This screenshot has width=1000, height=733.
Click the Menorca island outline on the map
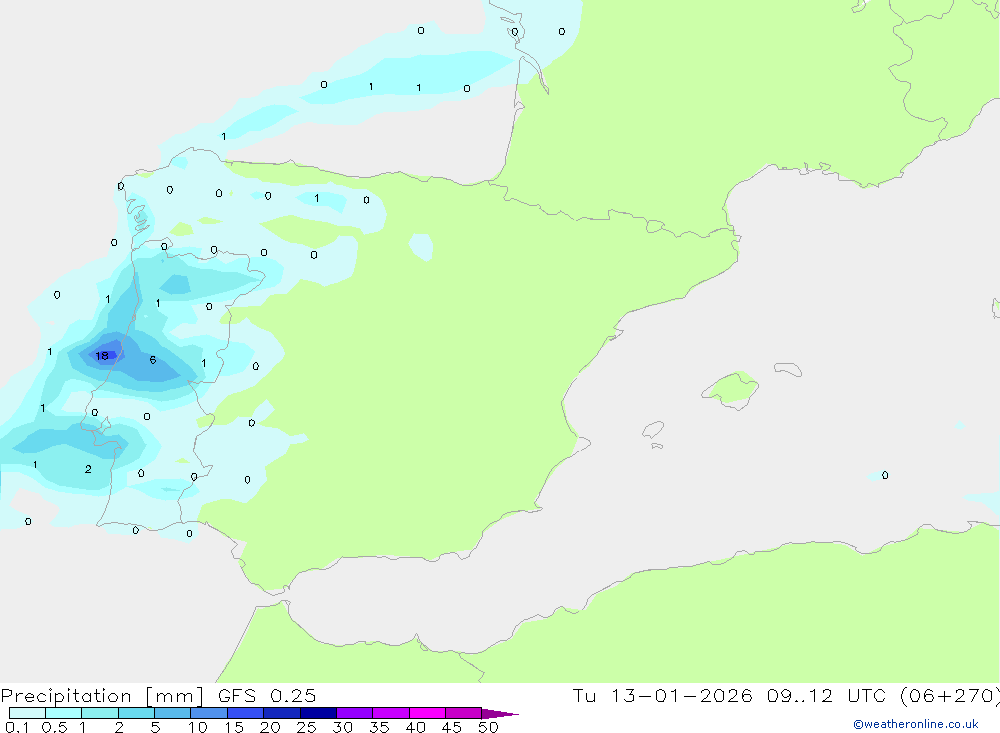tap(788, 369)
